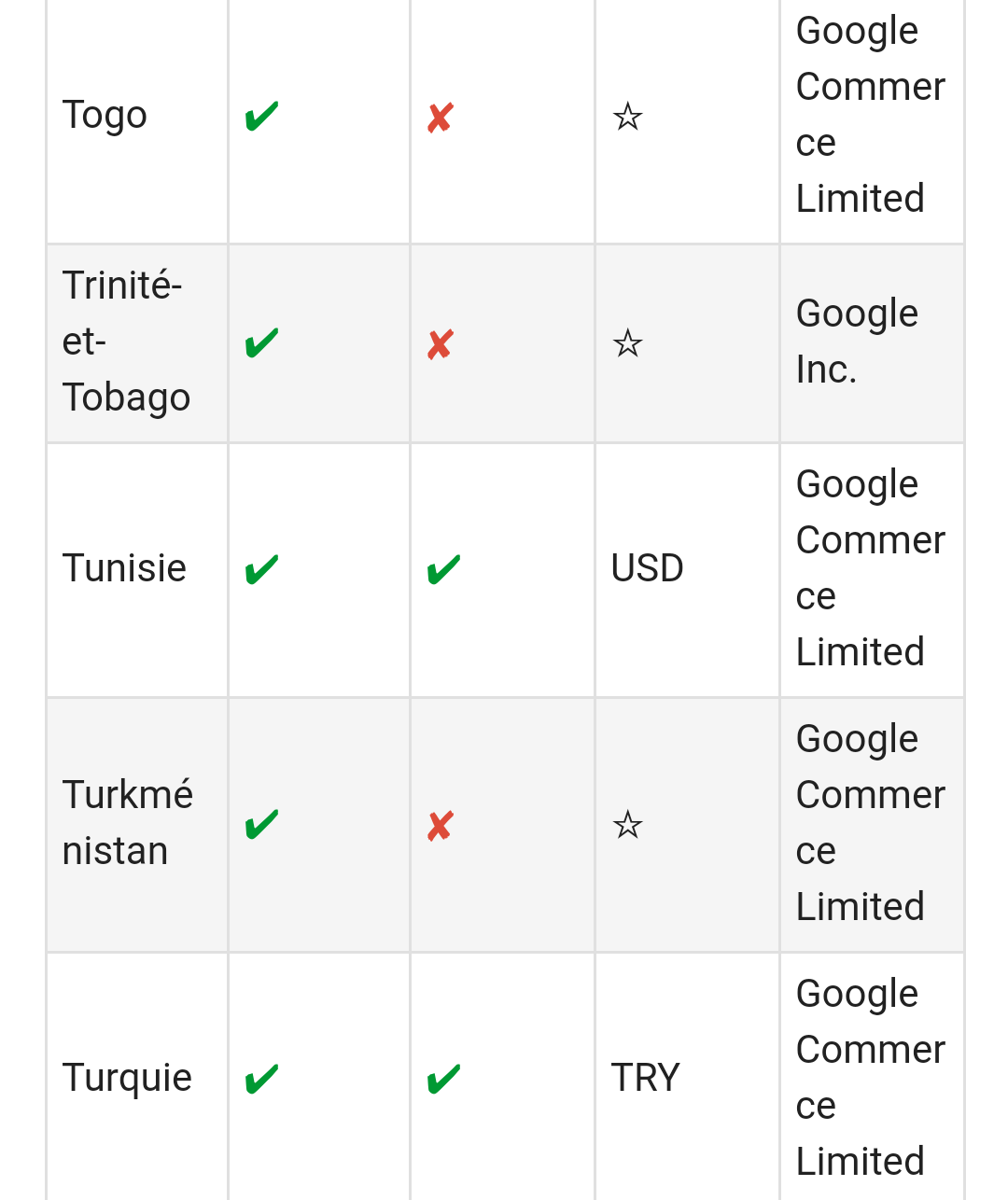The image size is (1008, 1200).
Task: Click the star symbol in the Togo row
Action: [627, 118]
